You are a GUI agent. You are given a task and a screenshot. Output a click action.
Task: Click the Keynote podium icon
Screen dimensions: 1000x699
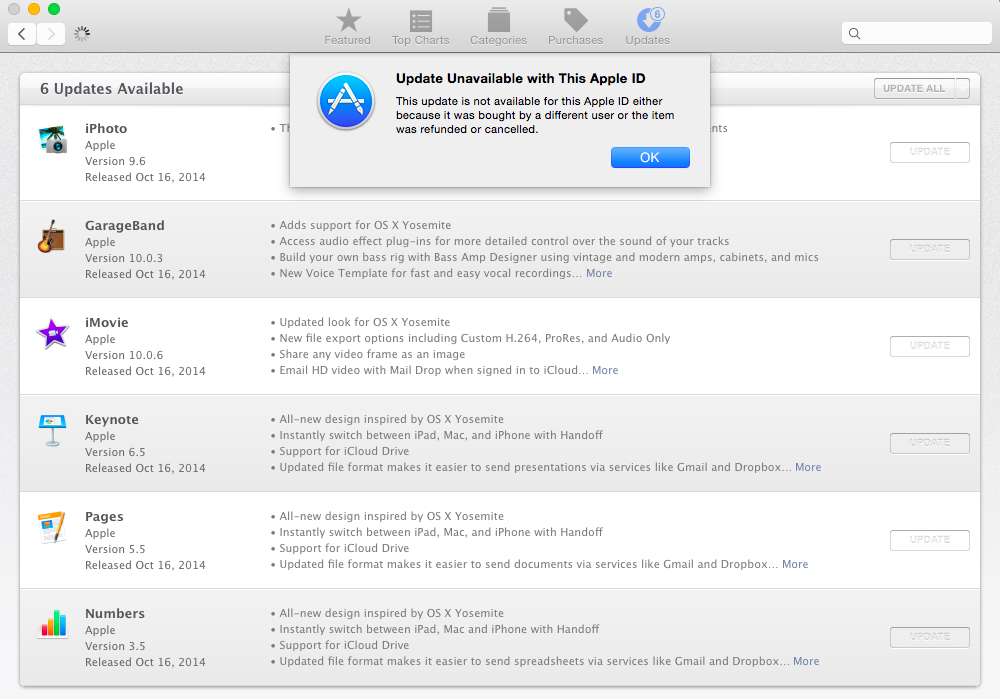(52, 430)
